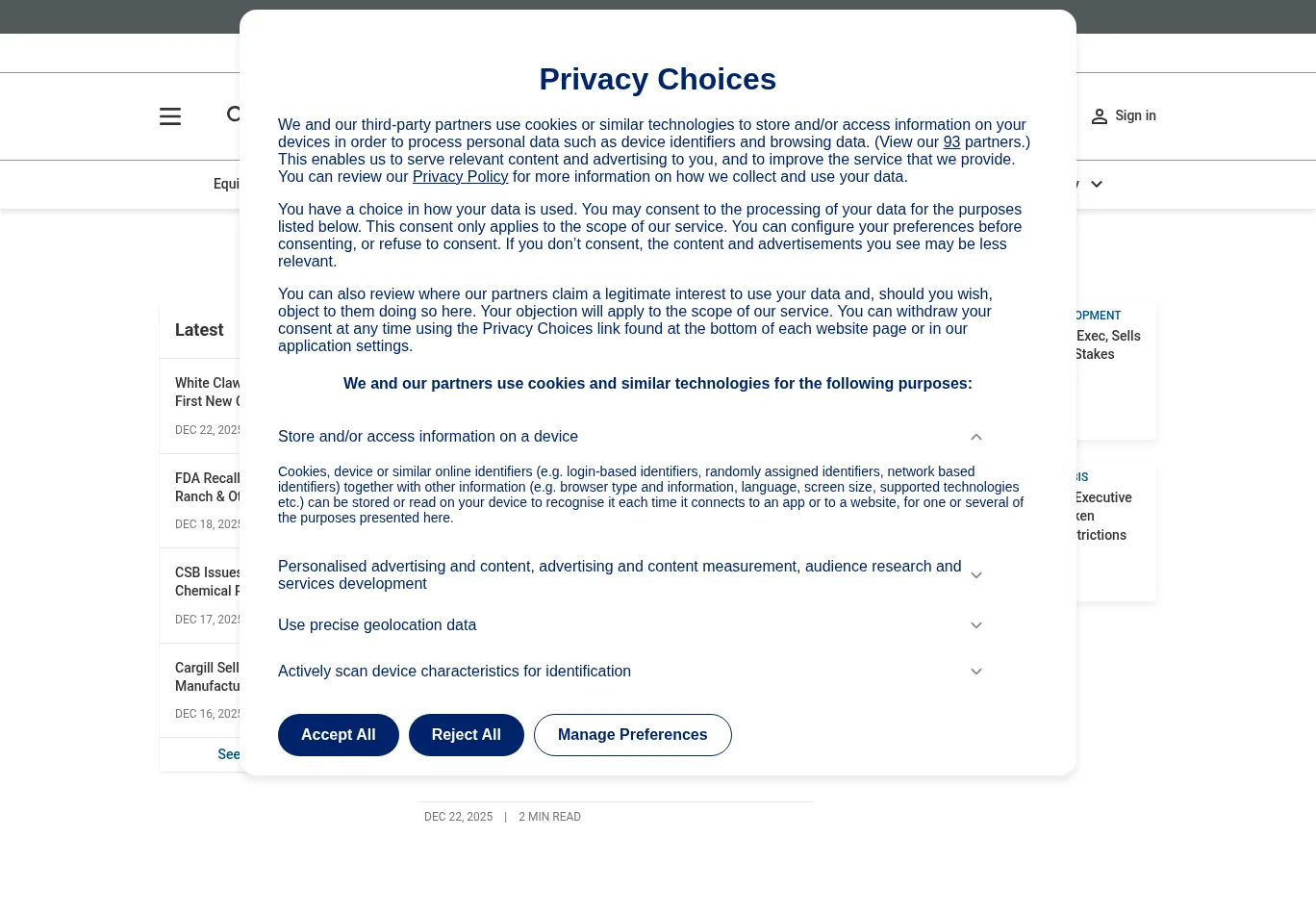This screenshot has width=1316, height=914.
Task: Expand Use precise geolocation data section
Action: pos(975,625)
